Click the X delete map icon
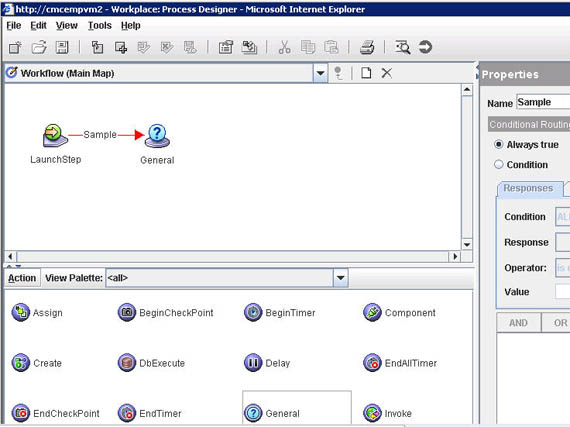 point(386,73)
